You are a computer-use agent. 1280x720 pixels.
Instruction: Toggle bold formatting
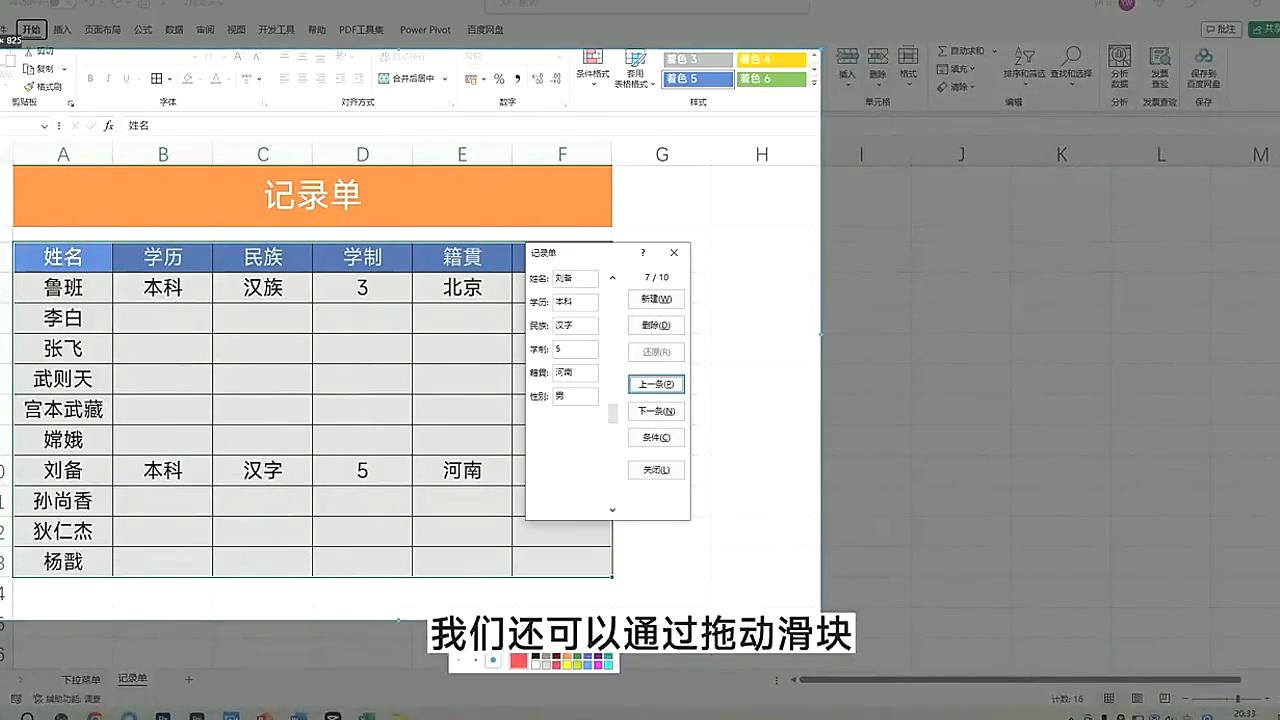[x=90, y=77]
